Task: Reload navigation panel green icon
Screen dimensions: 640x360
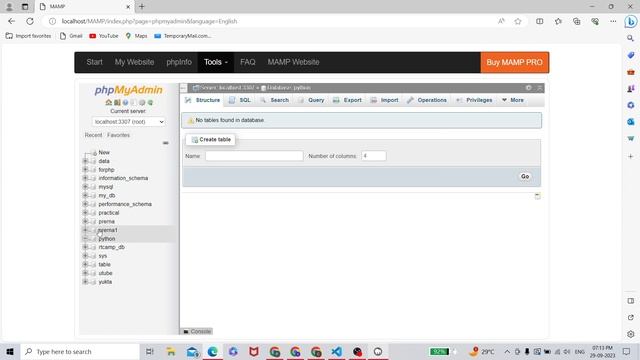Action: pos(150,102)
